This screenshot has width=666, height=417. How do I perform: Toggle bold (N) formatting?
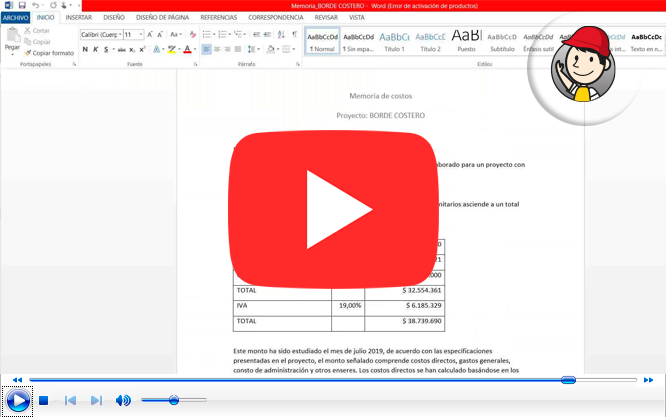point(85,49)
